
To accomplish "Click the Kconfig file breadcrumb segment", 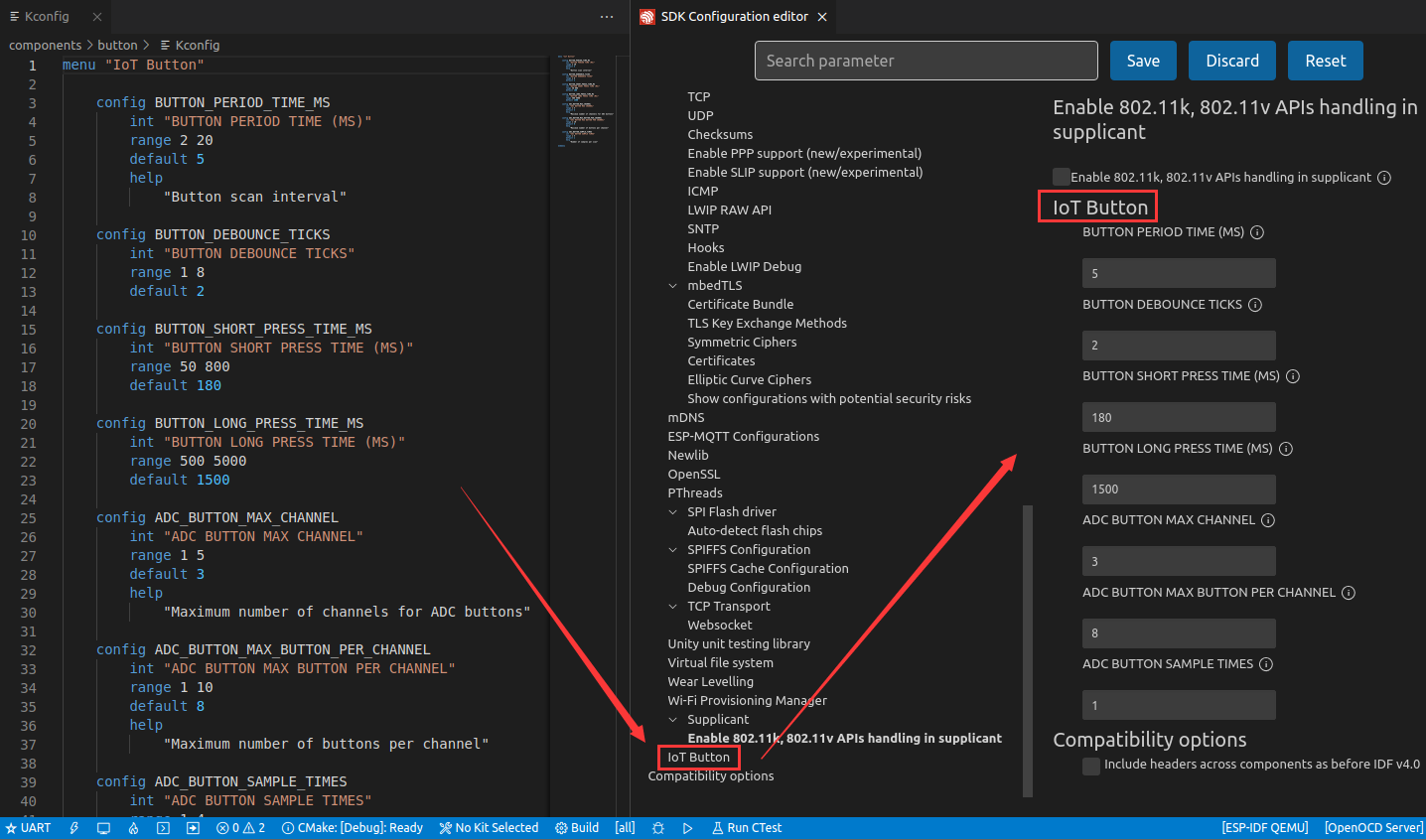I will (190, 46).
